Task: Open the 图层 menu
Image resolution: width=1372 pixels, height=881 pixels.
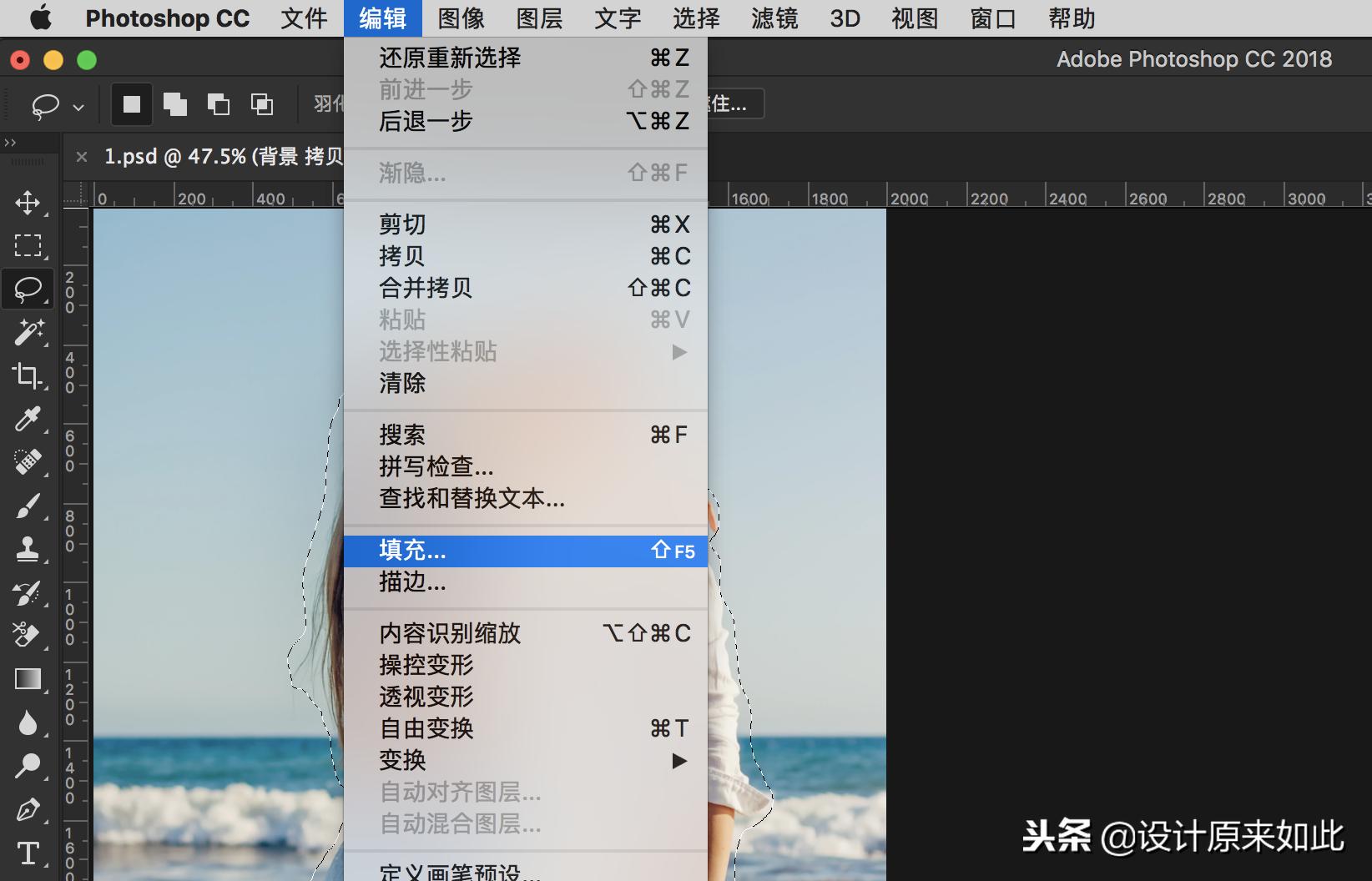Action: click(x=538, y=18)
